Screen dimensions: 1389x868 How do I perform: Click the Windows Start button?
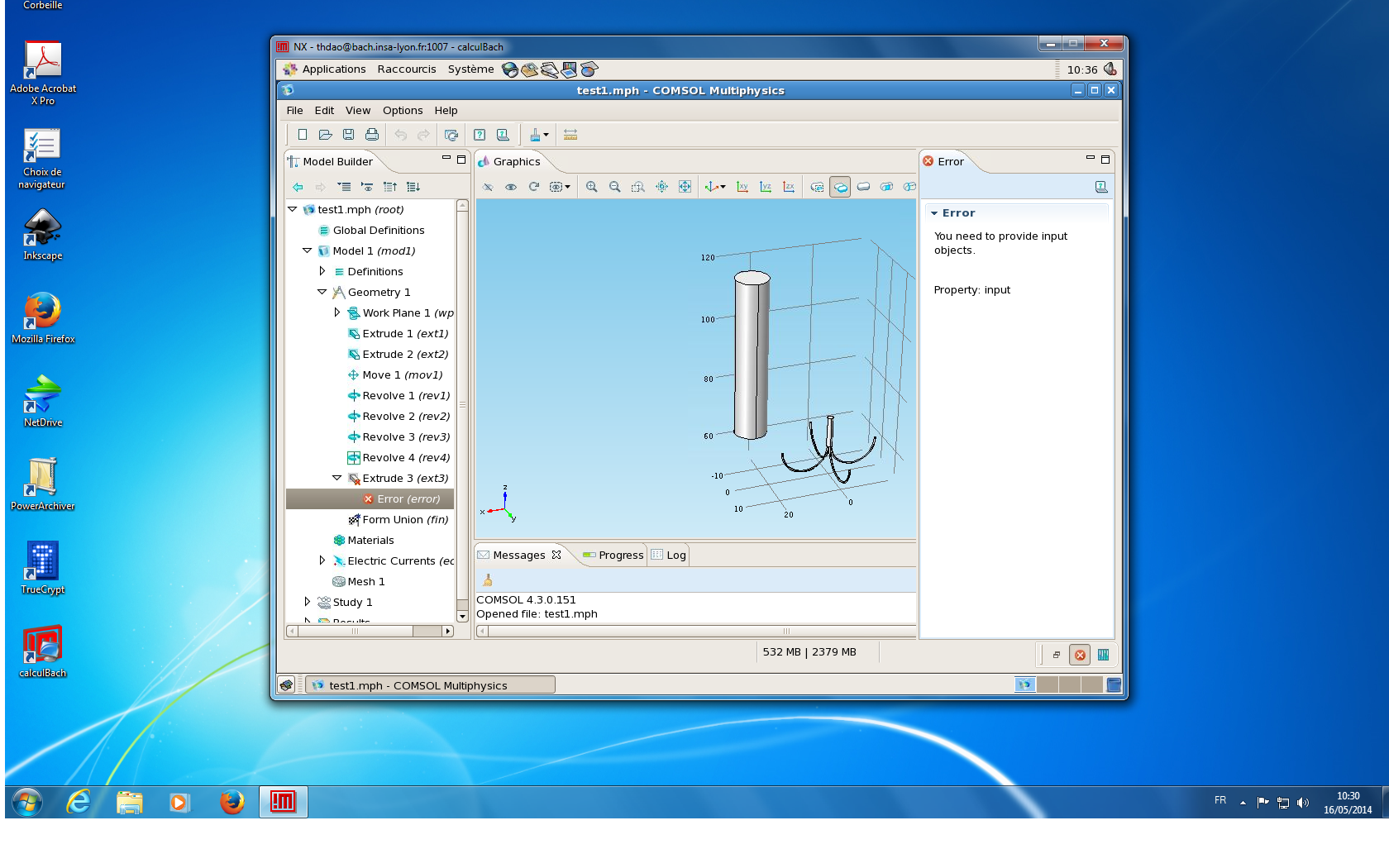click(x=27, y=802)
